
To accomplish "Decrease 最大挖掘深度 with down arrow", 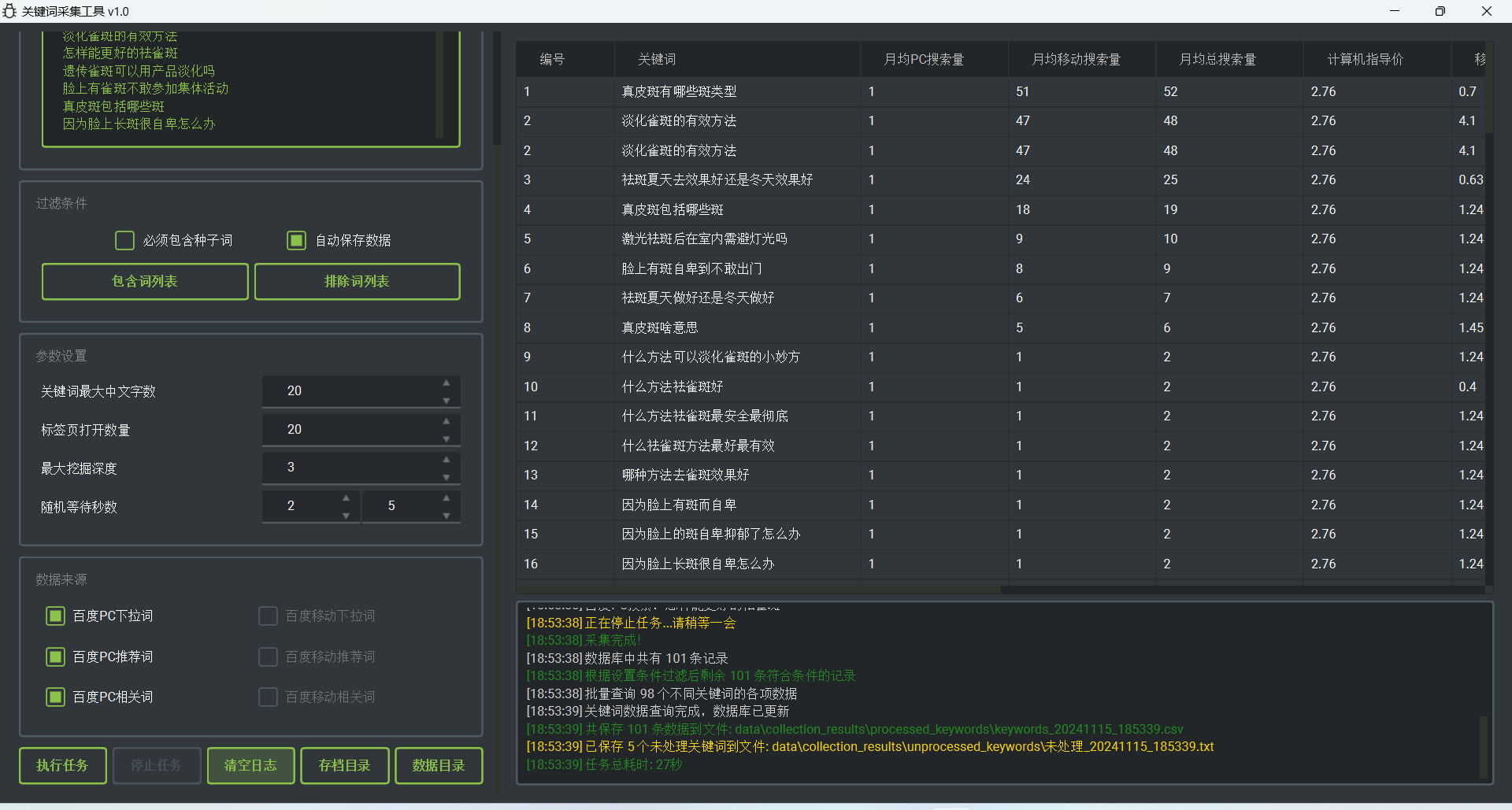I will (447, 477).
